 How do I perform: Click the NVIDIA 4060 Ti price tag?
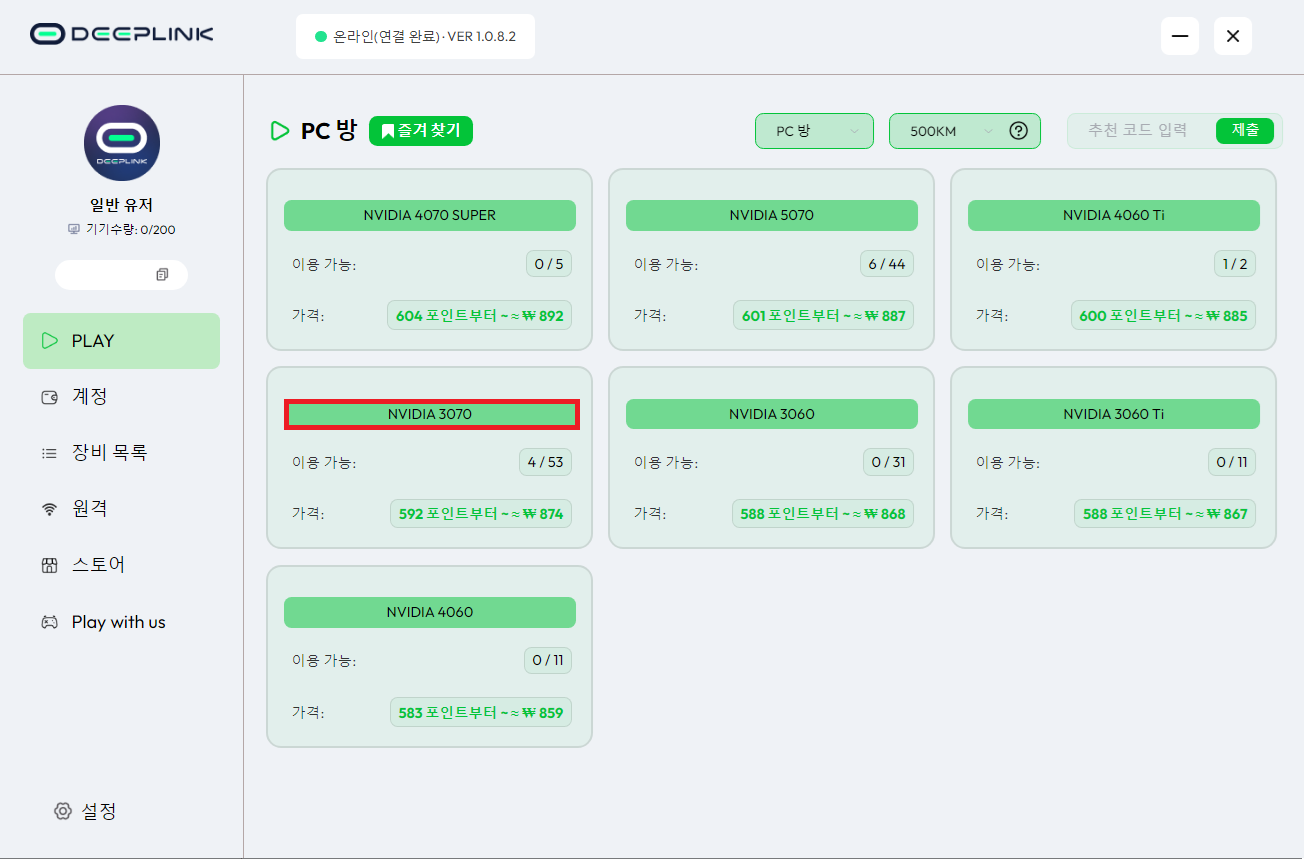coord(1163,315)
